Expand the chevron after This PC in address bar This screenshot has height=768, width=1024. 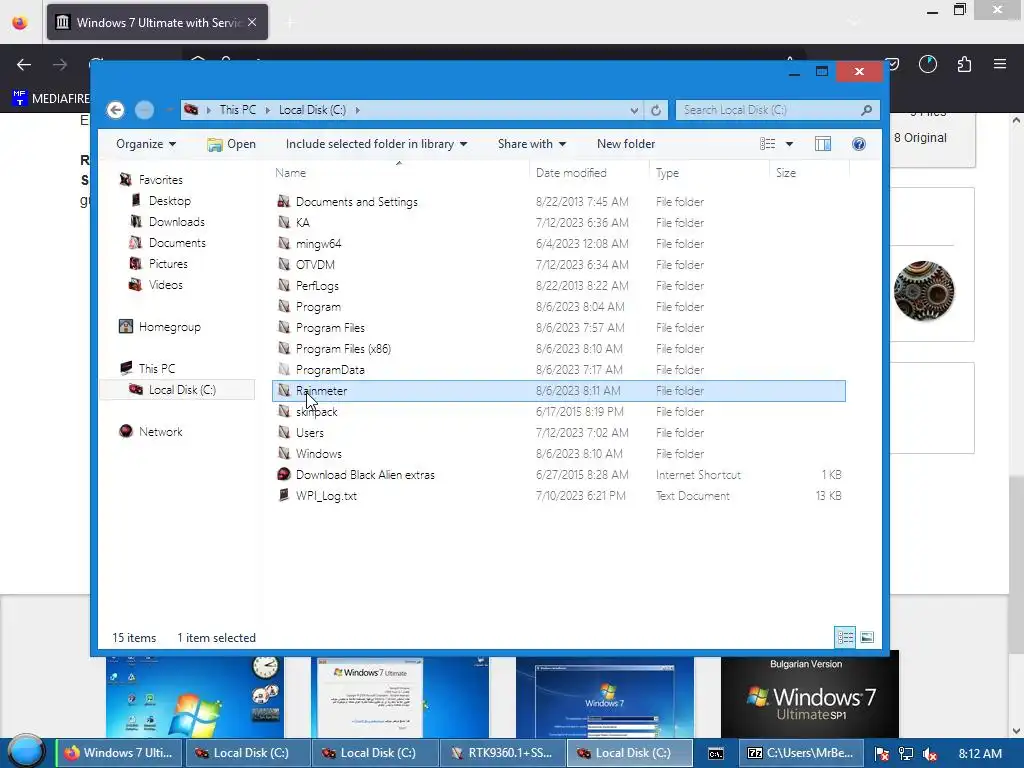[x=268, y=110]
